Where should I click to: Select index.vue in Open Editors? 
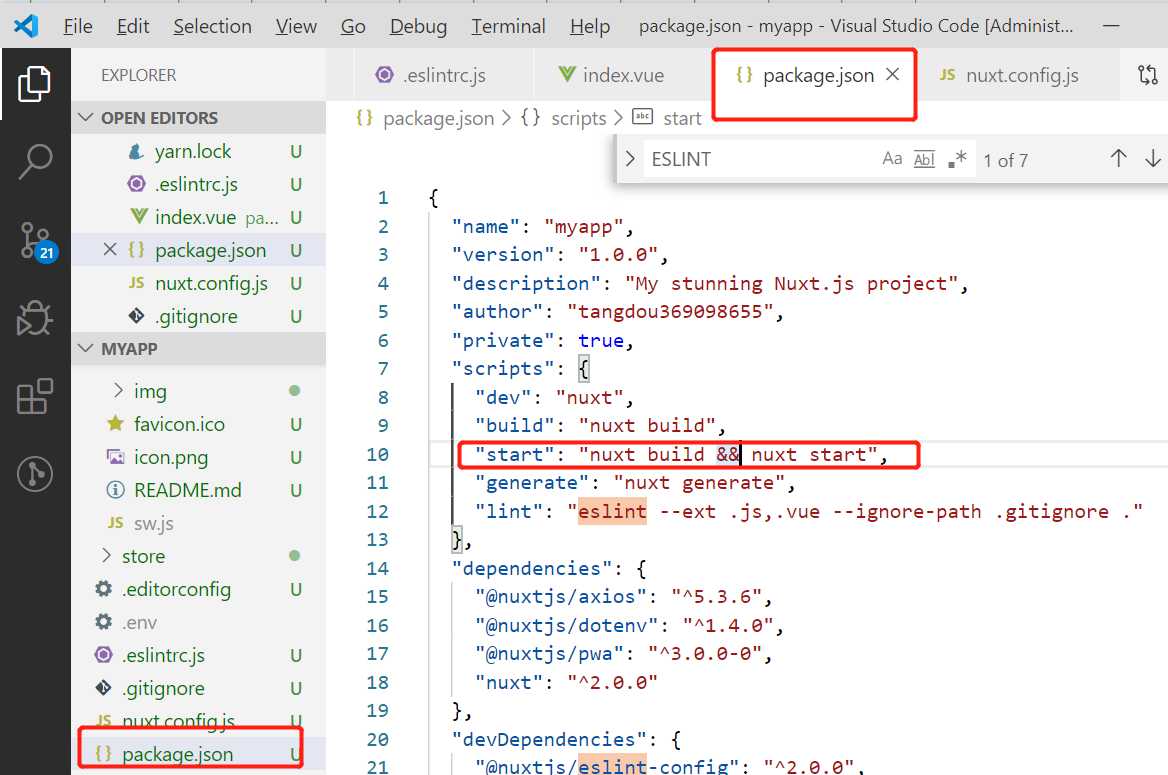pyautogui.click(x=195, y=217)
